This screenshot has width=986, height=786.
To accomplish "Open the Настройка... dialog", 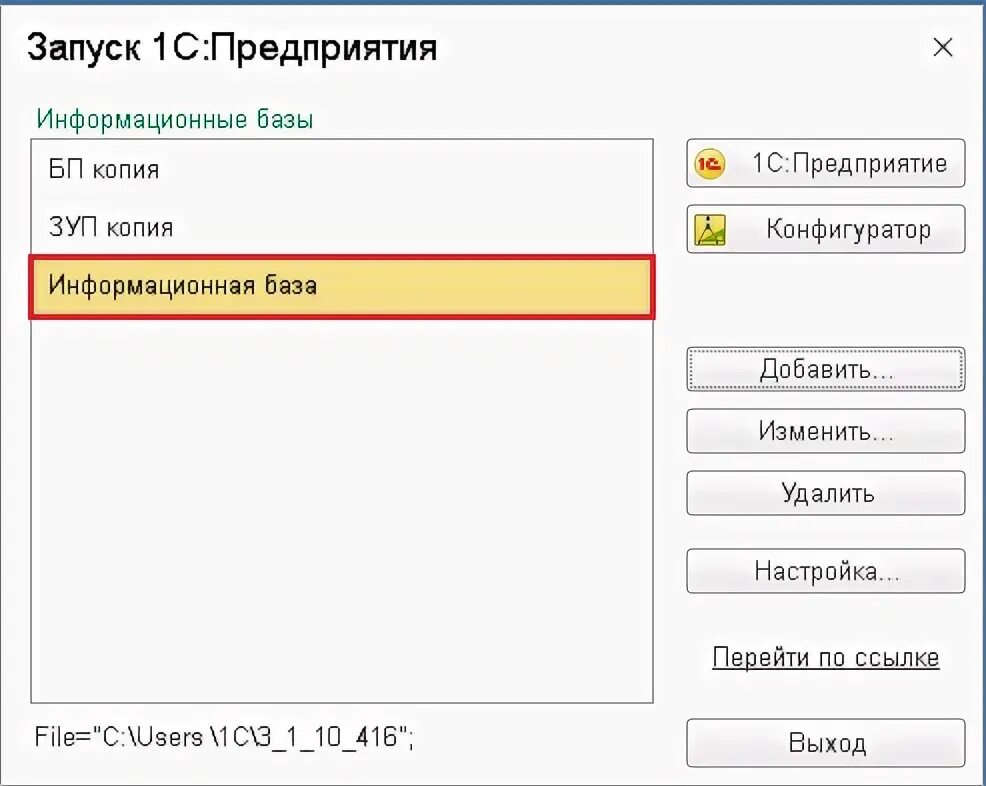I will tap(826, 571).
